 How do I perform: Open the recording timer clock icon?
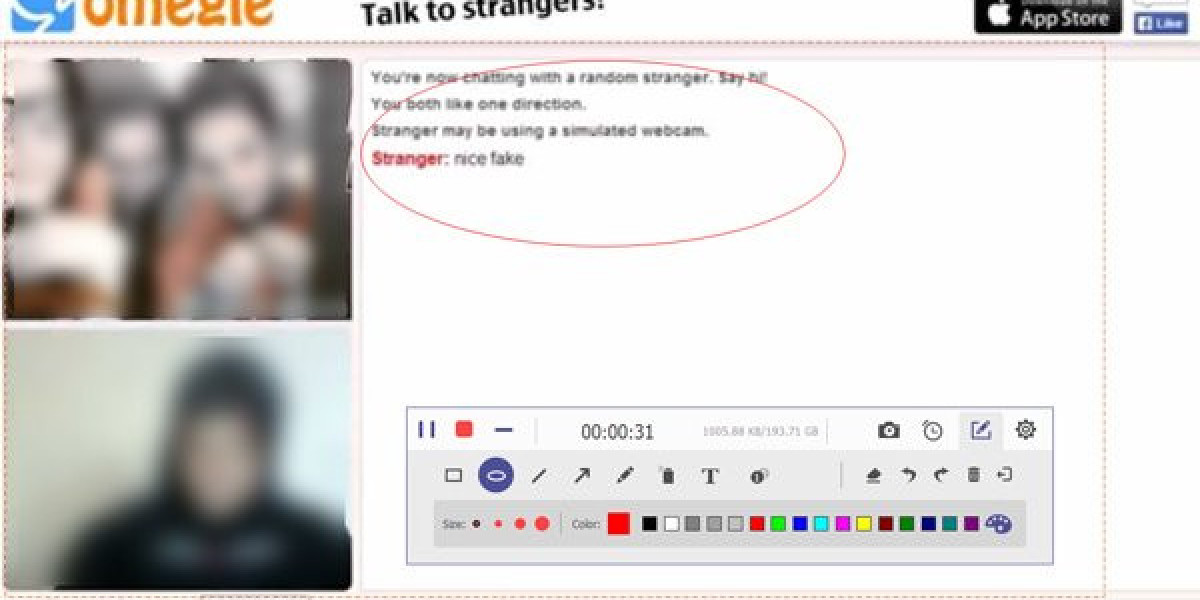pos(932,430)
